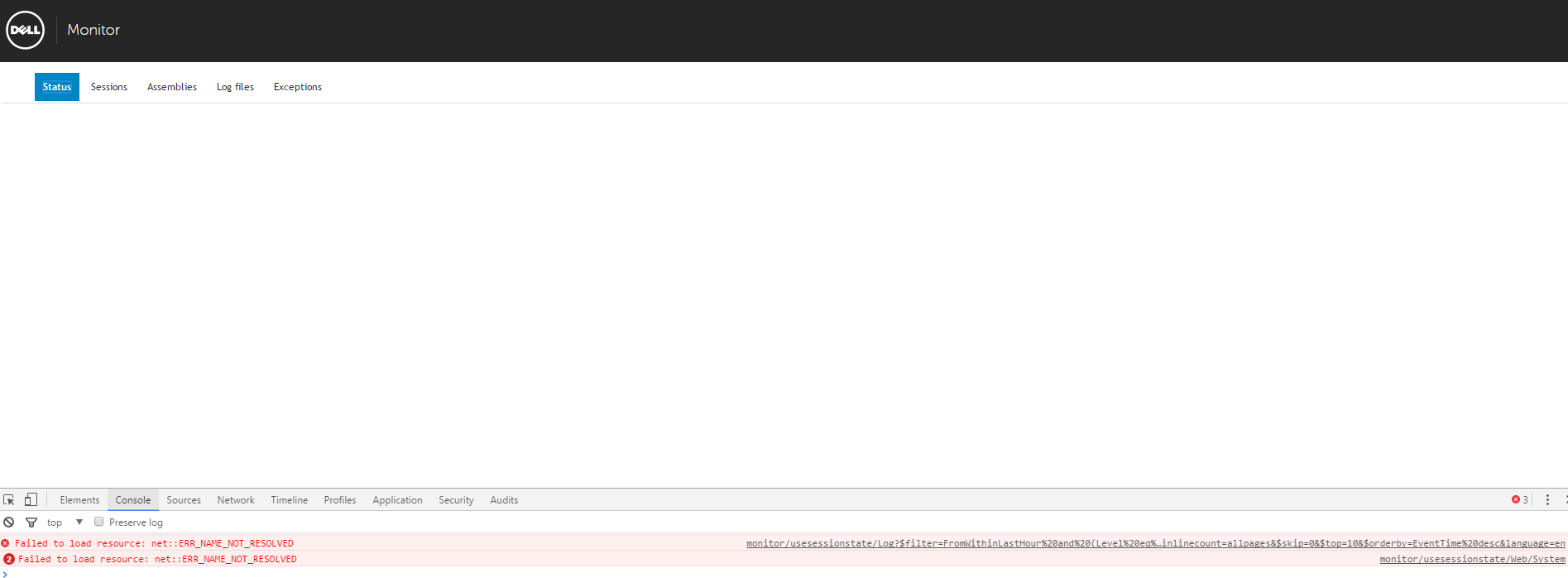1568x578 pixels.
Task: Go to the Exceptions tab
Action: click(298, 87)
